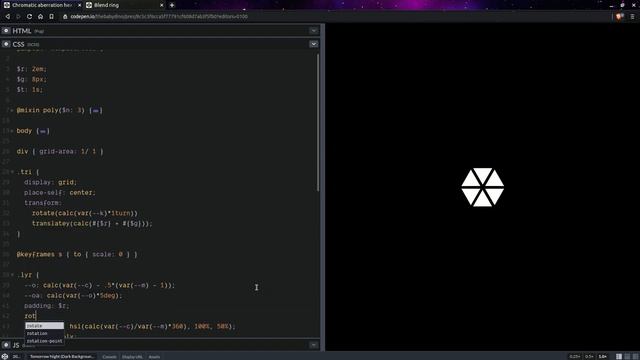640x360 pixels.
Task: Click the browser back arrow
Action: click(7, 17)
